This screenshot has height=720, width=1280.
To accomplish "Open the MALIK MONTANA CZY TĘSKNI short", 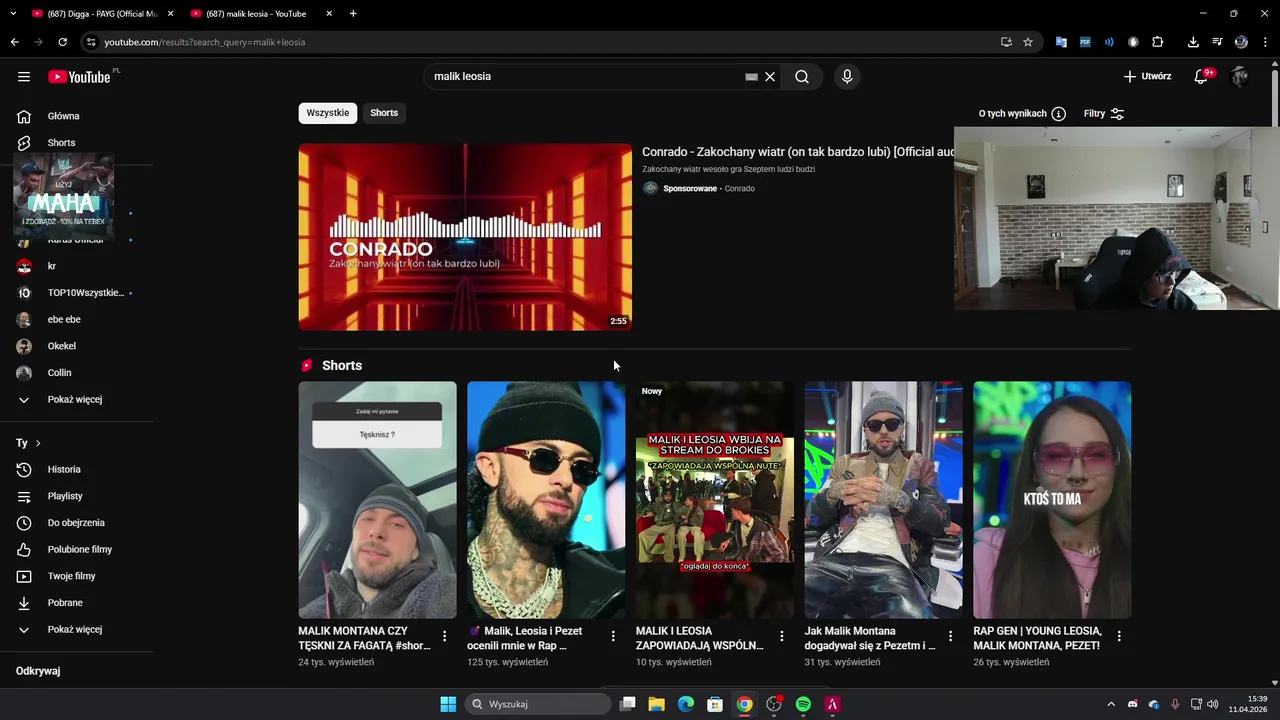I will coord(377,500).
